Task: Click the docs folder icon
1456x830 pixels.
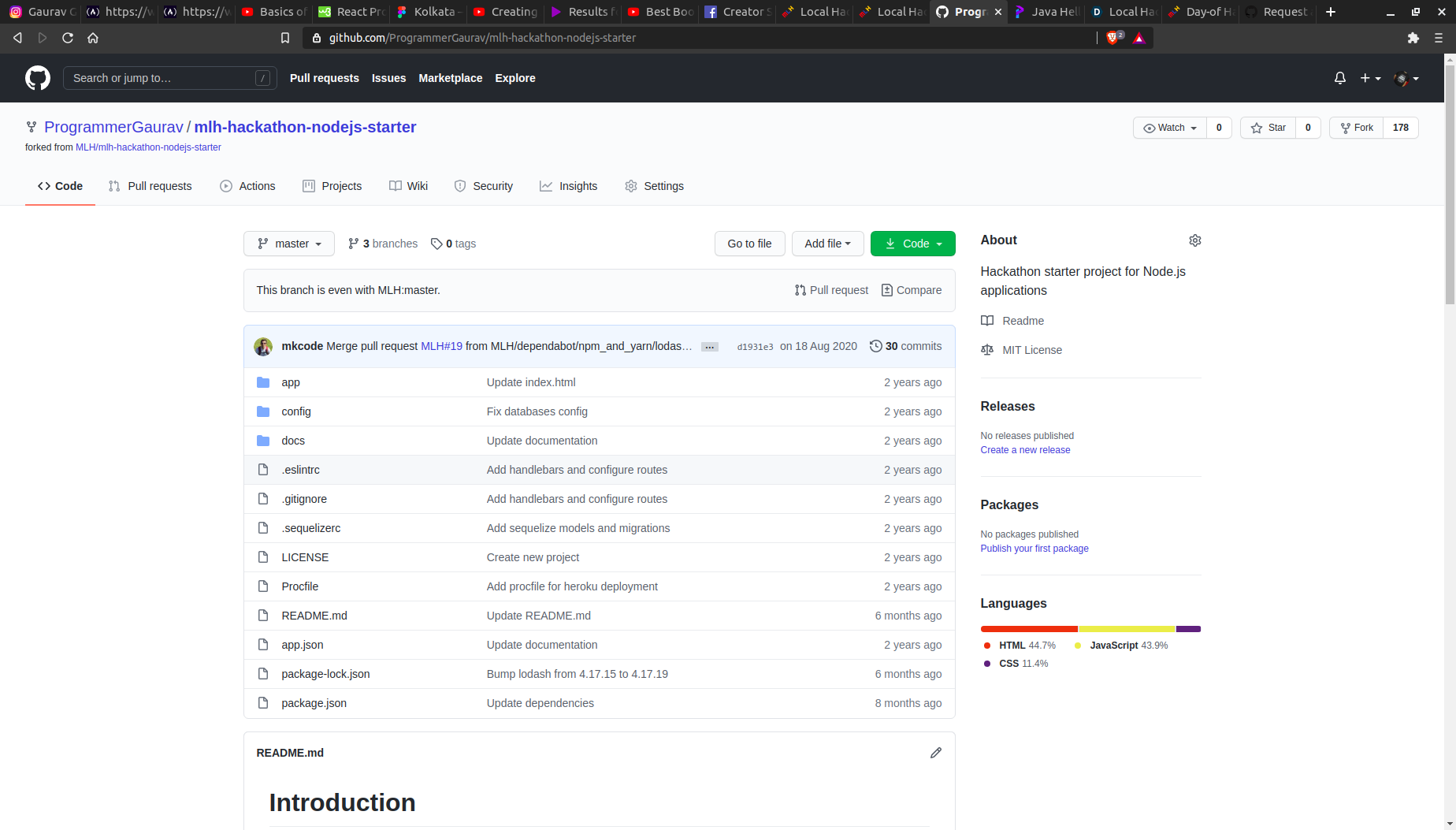Action: click(x=263, y=441)
